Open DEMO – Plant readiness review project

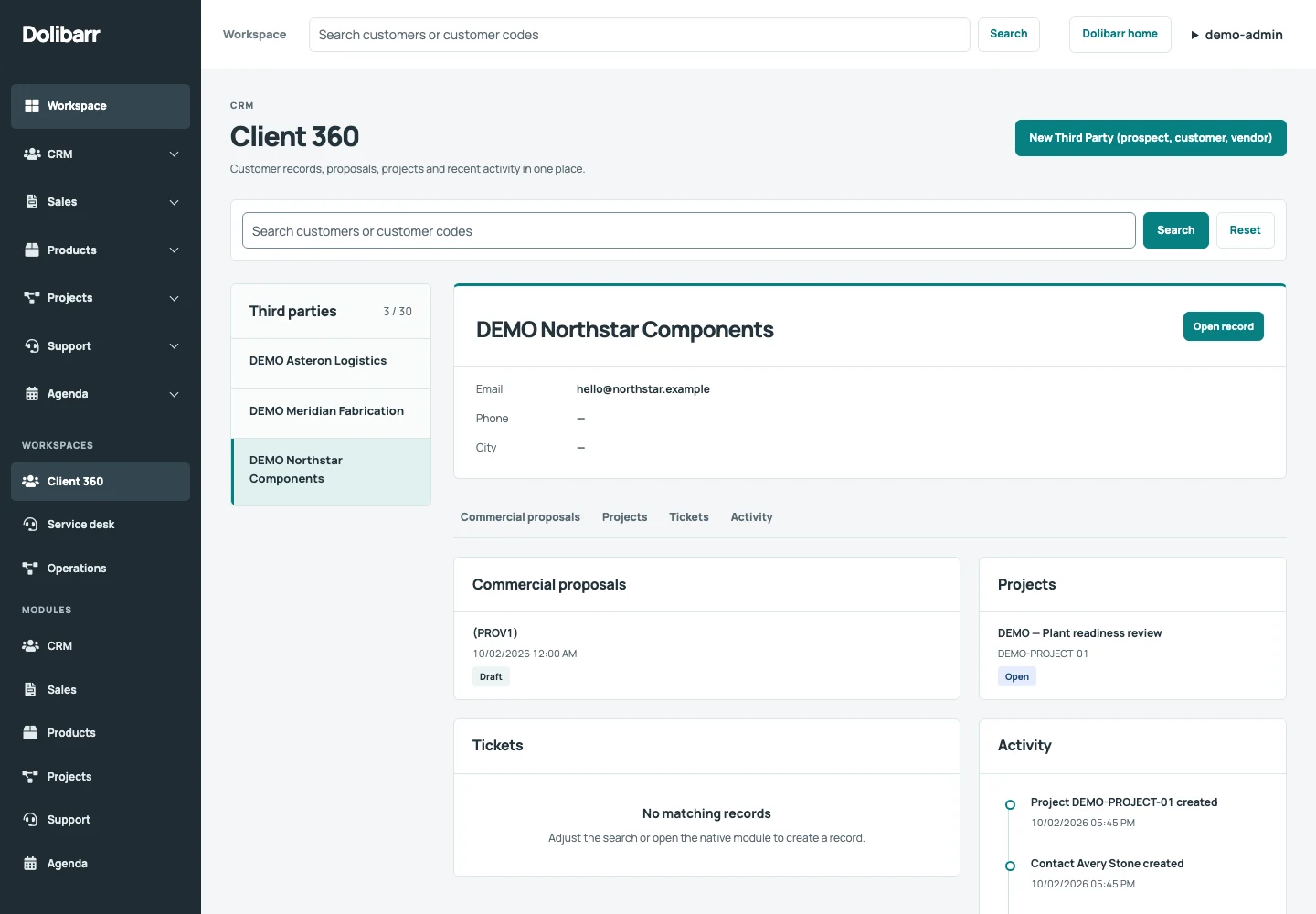coord(1079,632)
